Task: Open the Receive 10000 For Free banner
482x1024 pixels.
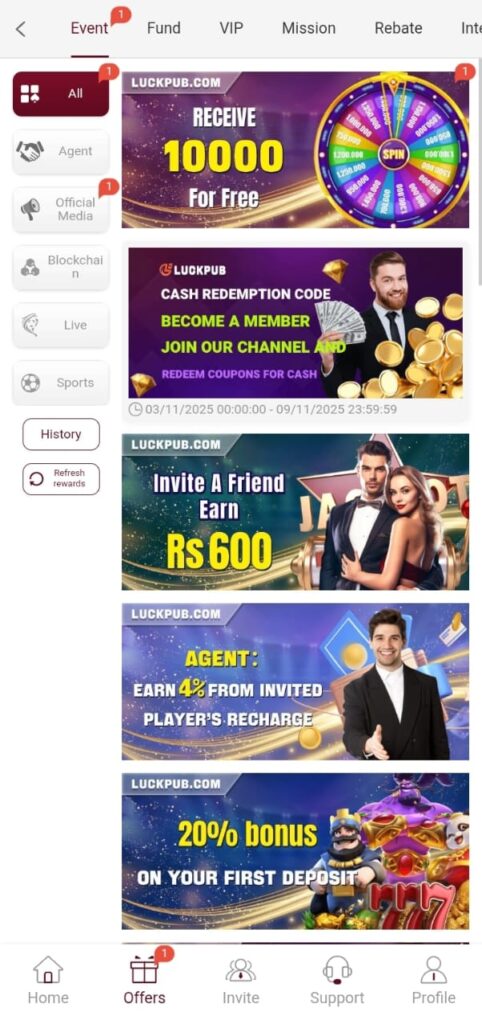Action: point(295,150)
